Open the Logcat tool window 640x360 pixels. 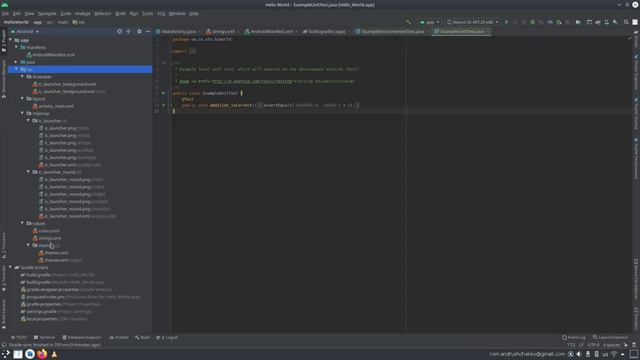coord(167,338)
